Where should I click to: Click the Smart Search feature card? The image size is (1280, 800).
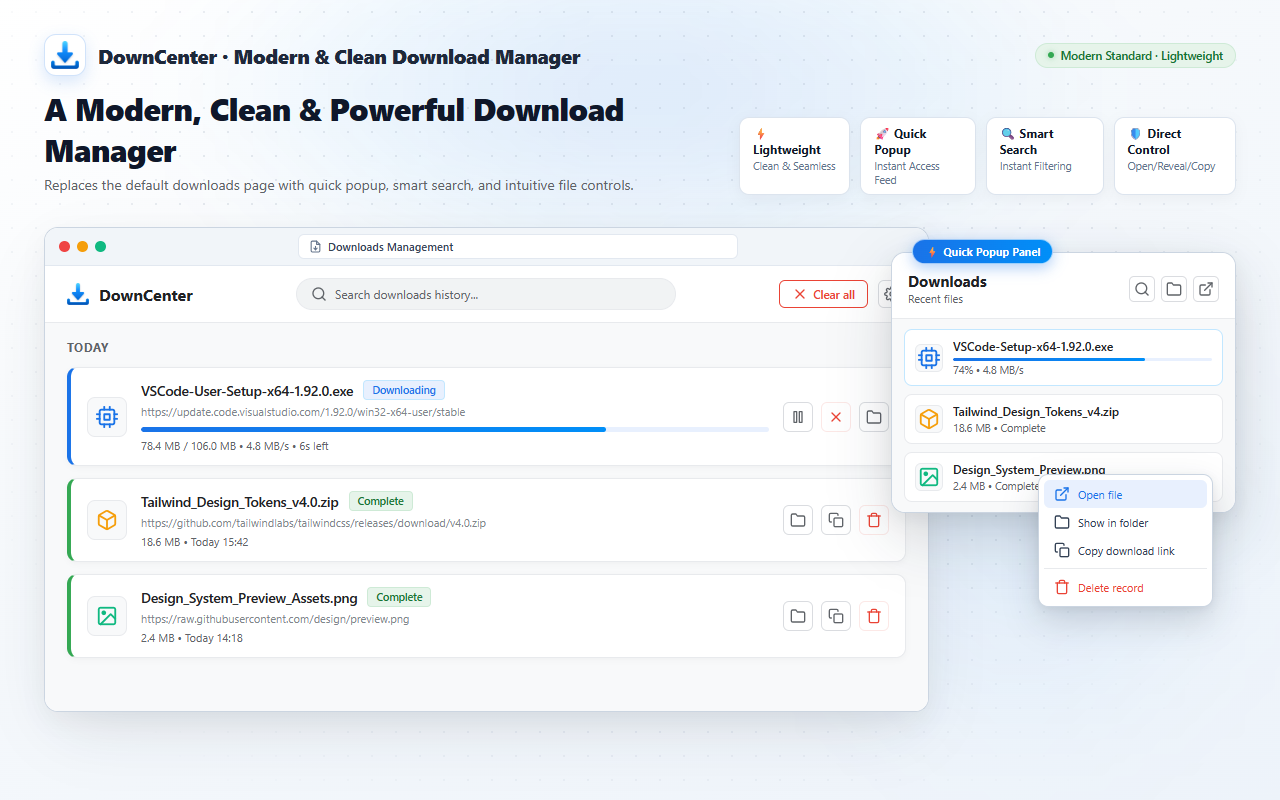pyautogui.click(x=1044, y=155)
